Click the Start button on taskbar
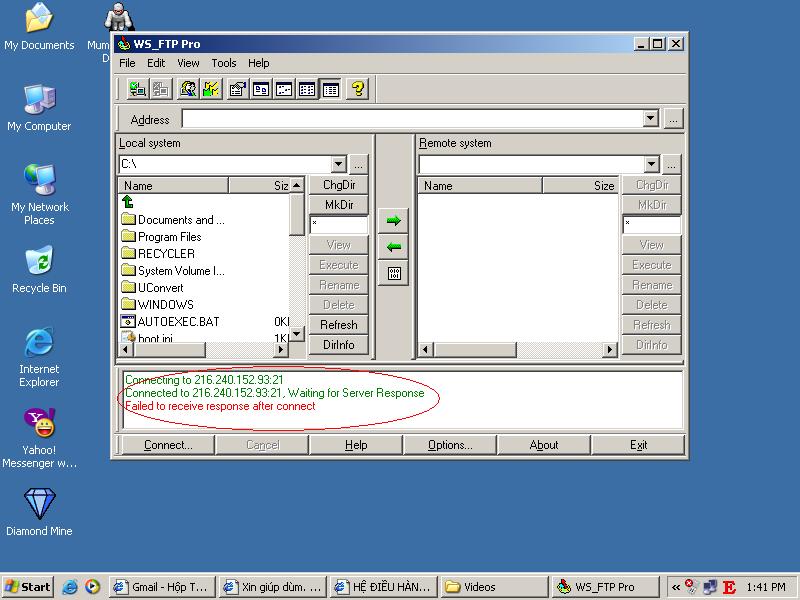800x600 pixels. click(x=28, y=587)
